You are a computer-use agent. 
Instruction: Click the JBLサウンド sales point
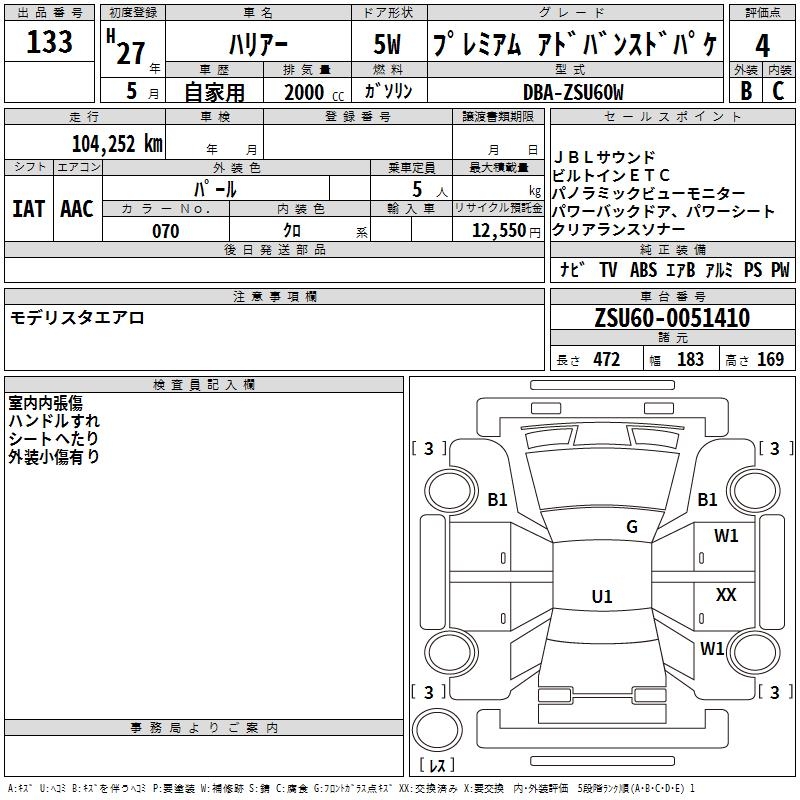(604, 157)
